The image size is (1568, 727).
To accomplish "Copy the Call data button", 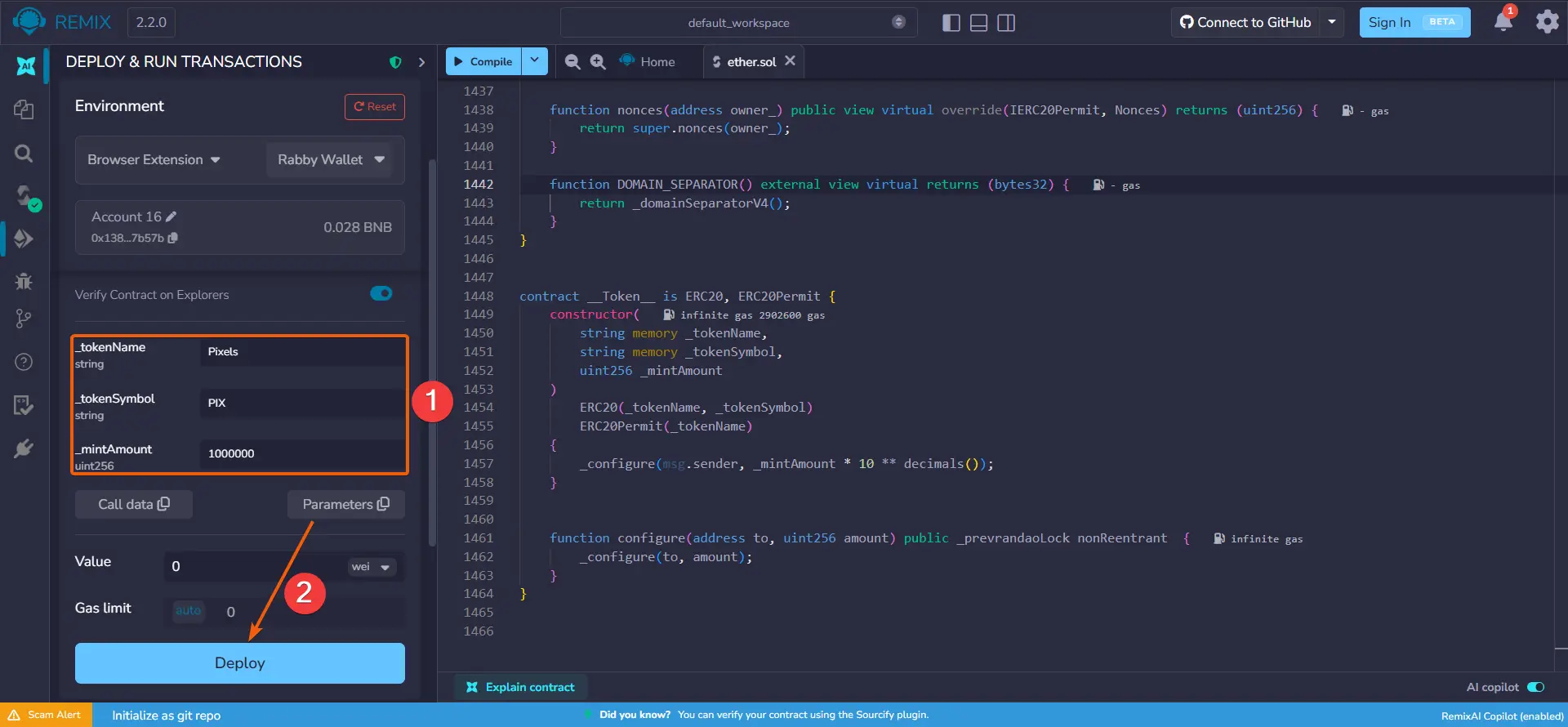I will tap(134, 505).
